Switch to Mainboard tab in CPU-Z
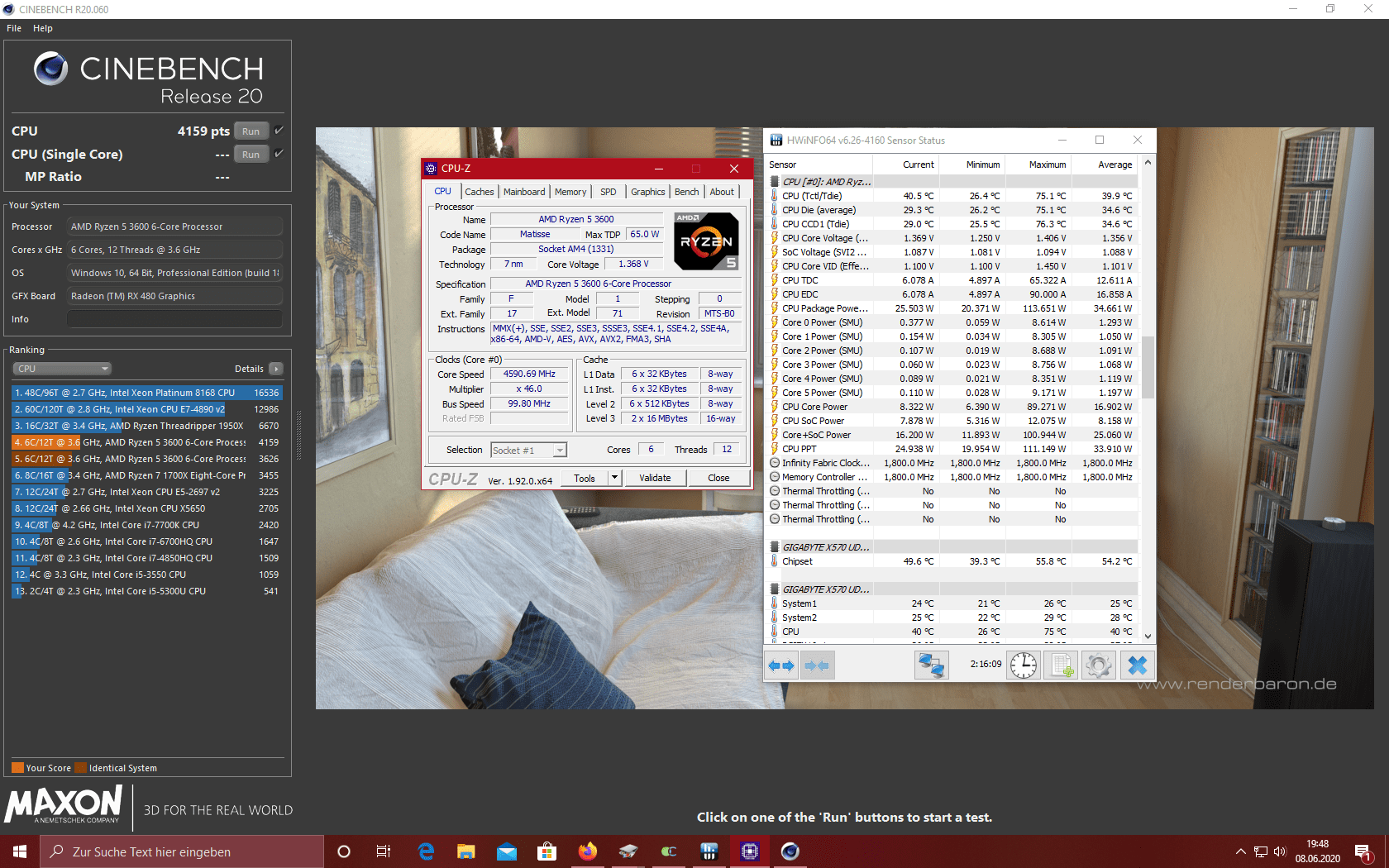This screenshot has width=1389, height=868. [x=524, y=192]
